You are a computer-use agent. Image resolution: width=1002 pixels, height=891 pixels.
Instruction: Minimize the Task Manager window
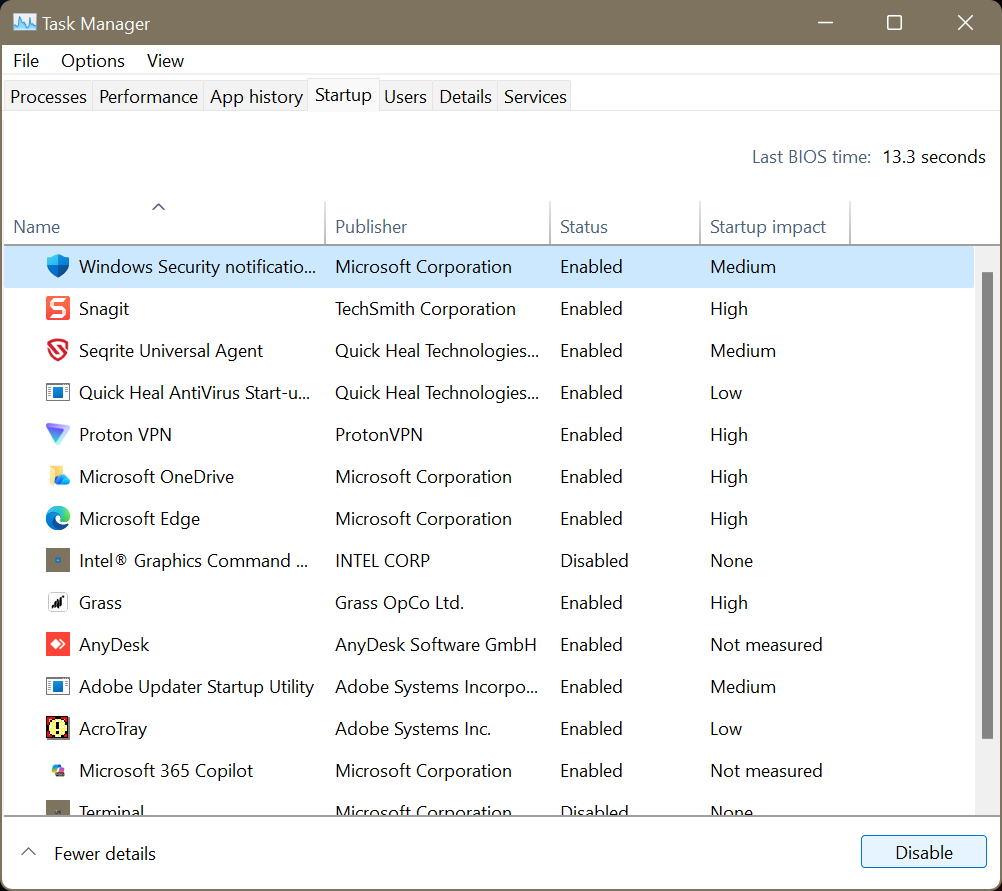pyautogui.click(x=825, y=23)
